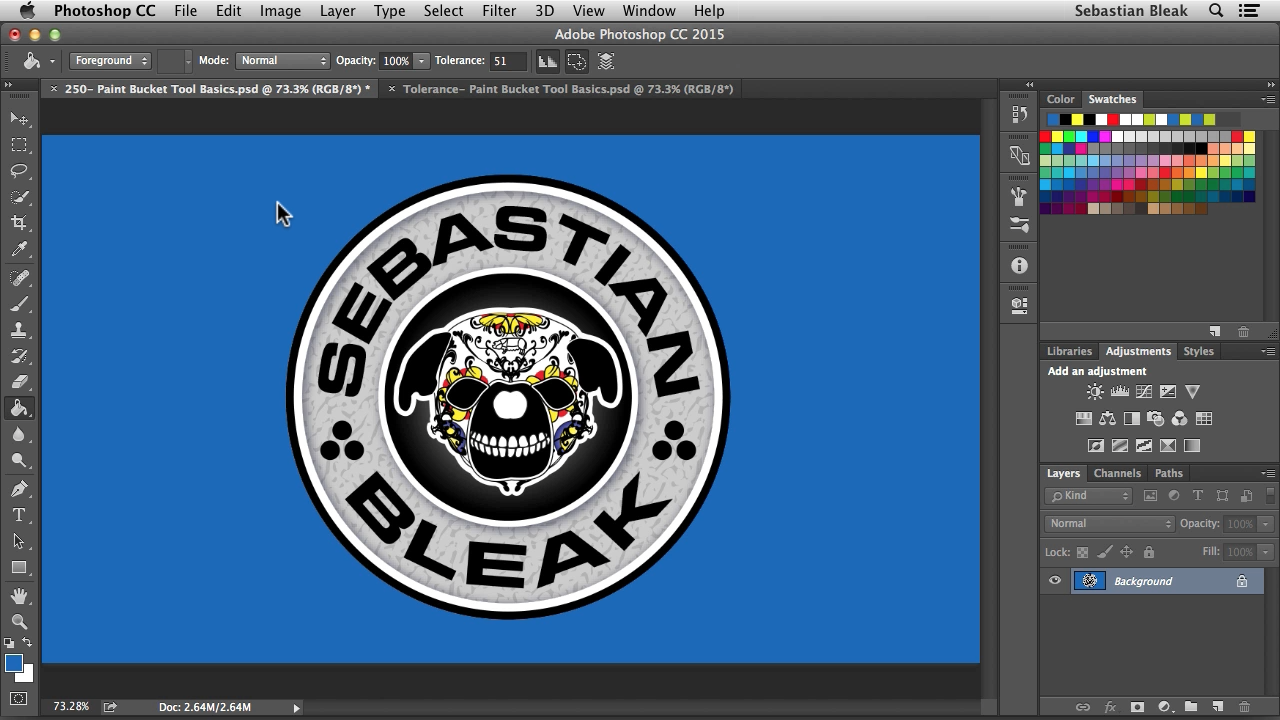
Task: Toggle lock all
Action: [1148, 552]
